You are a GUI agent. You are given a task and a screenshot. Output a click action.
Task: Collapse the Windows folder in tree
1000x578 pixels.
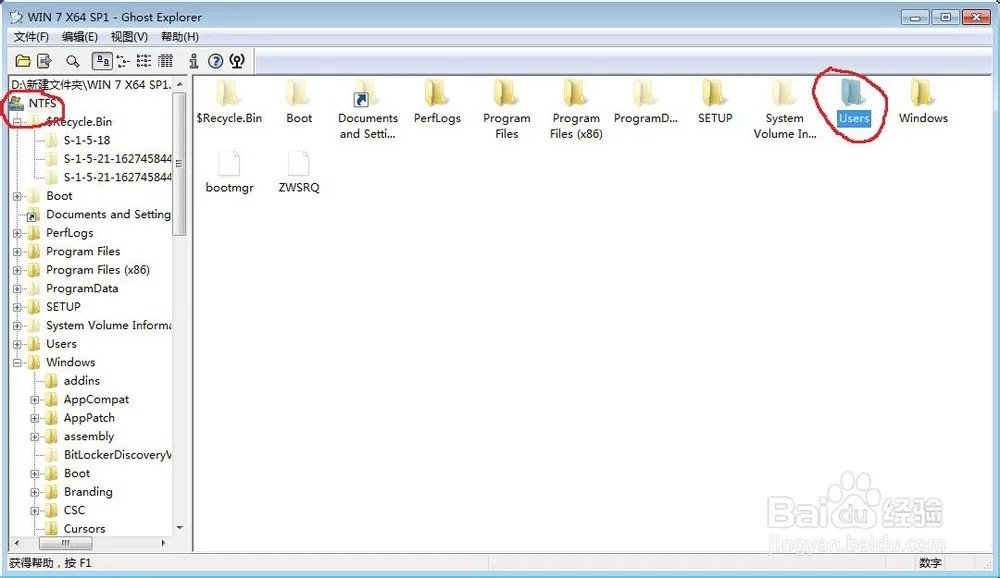[x=17, y=363]
